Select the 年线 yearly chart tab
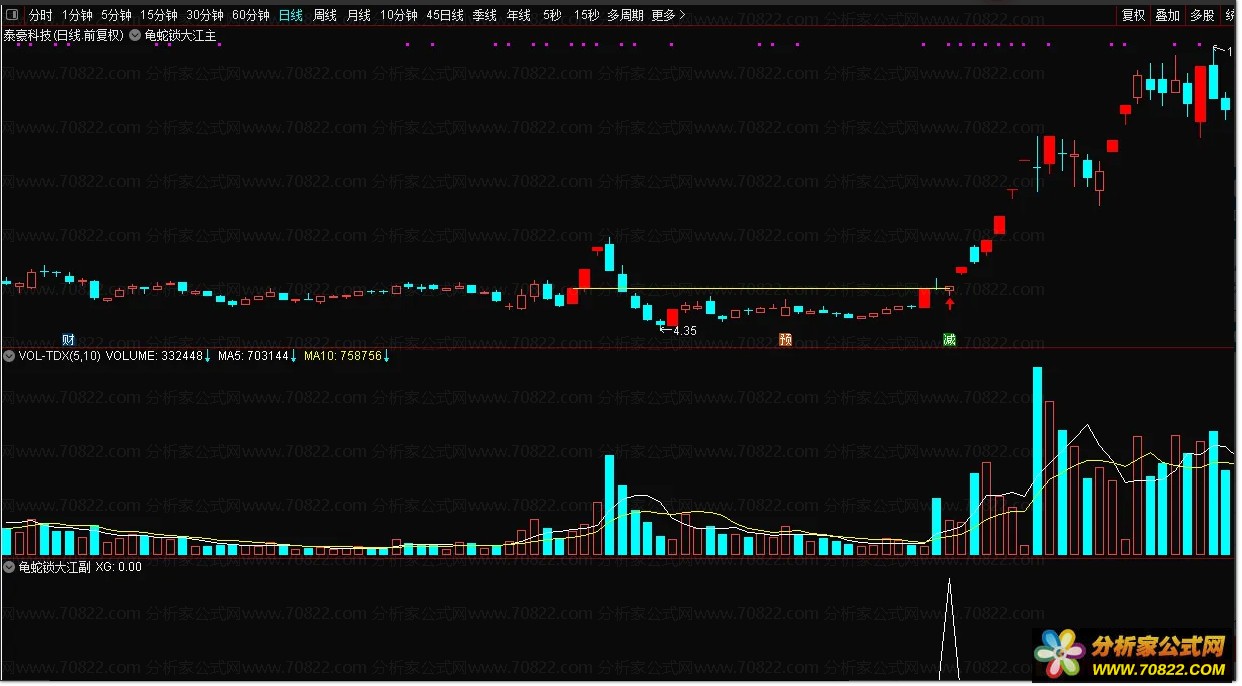The height and width of the screenshot is (686, 1242). click(518, 15)
